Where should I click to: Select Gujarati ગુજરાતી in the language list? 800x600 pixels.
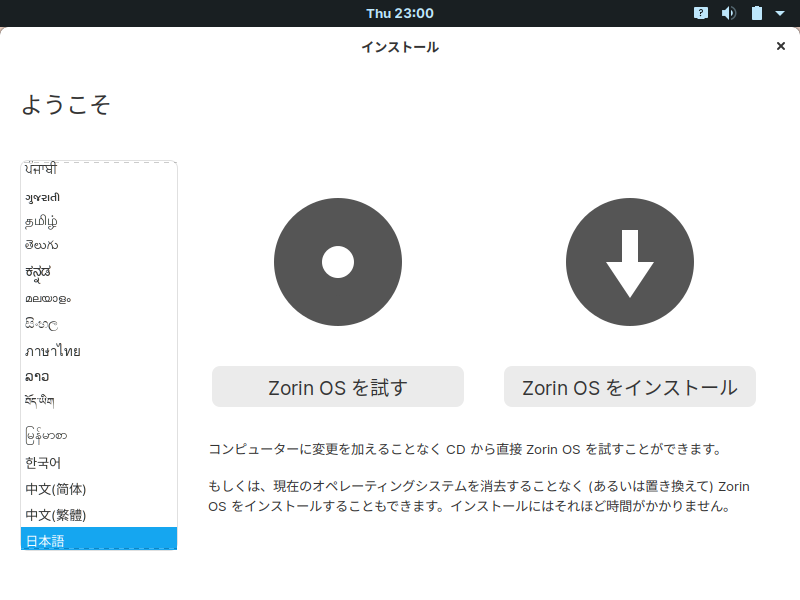[x=99, y=197]
